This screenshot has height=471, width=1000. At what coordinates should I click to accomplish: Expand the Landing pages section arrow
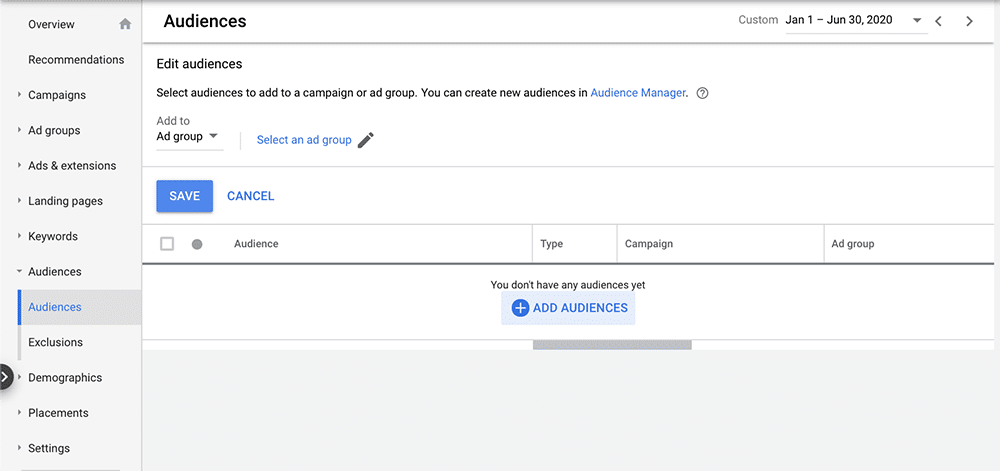tap(19, 201)
